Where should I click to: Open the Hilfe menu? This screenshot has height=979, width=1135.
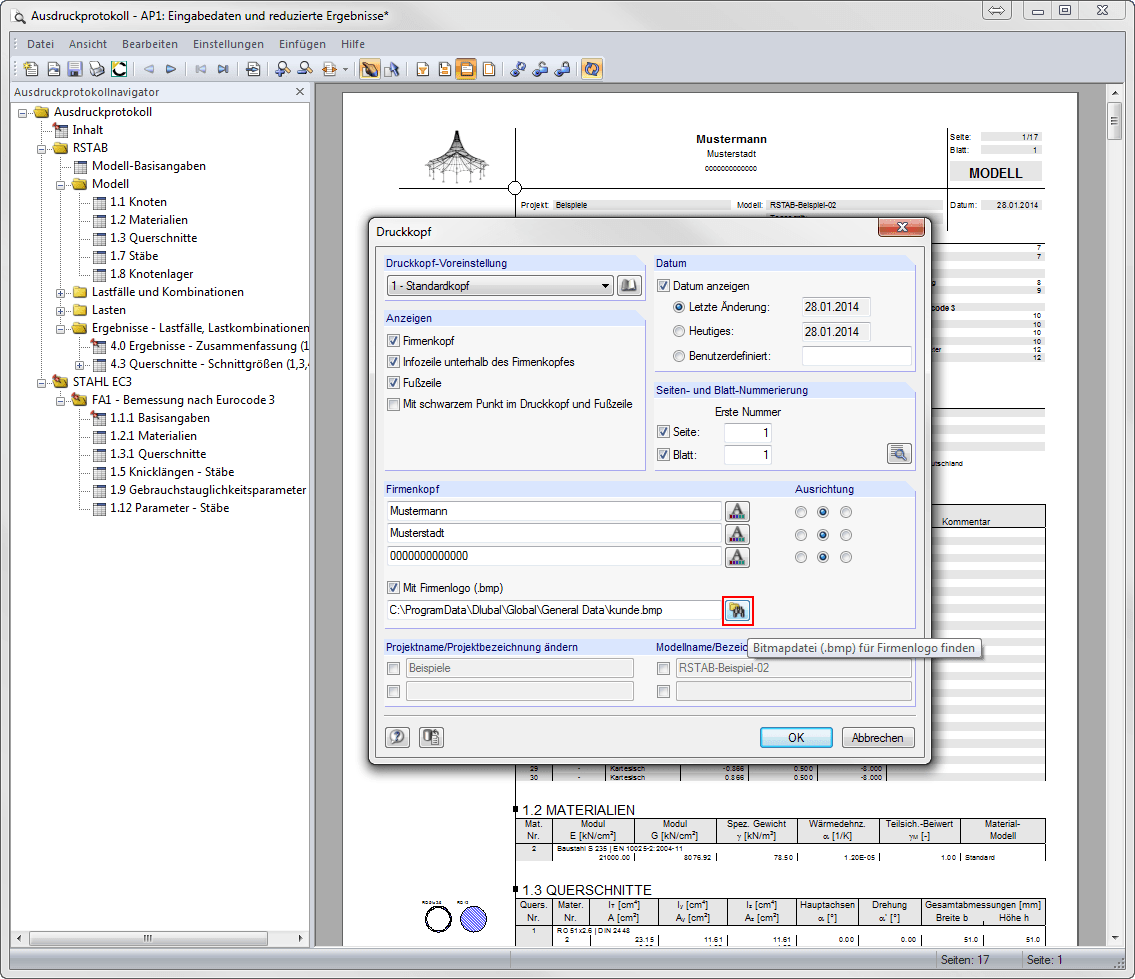click(353, 44)
